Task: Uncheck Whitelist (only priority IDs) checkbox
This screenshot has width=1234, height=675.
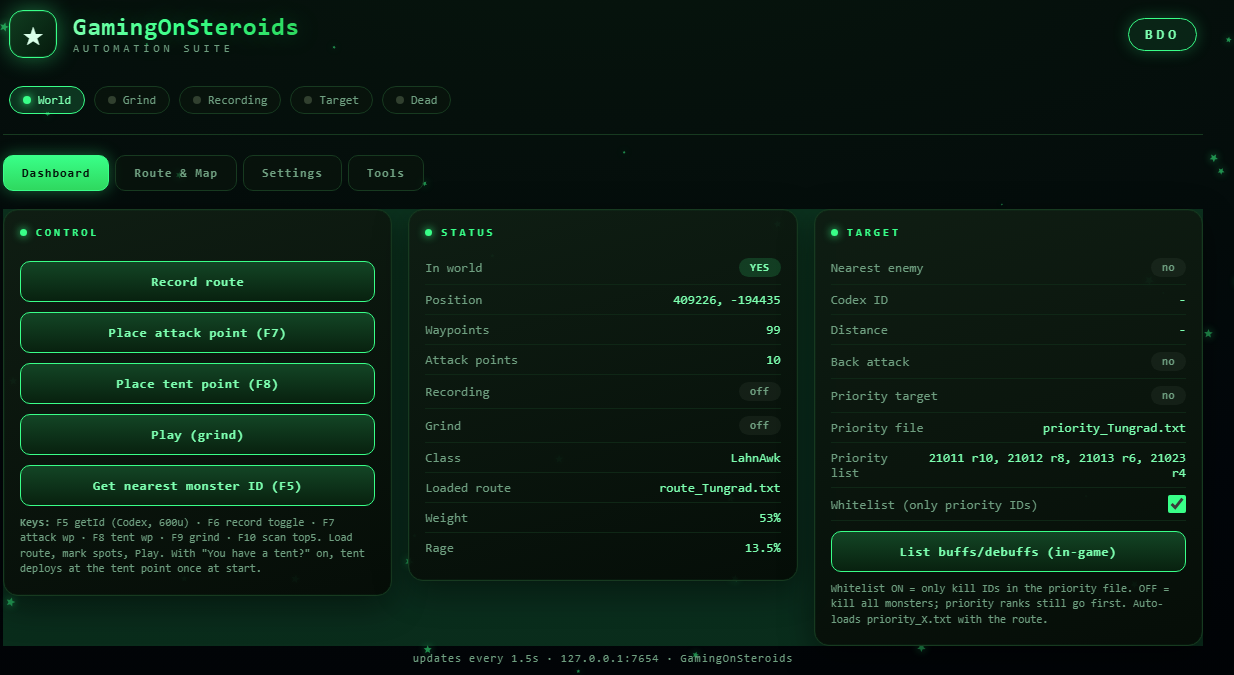Action: pos(1177,504)
